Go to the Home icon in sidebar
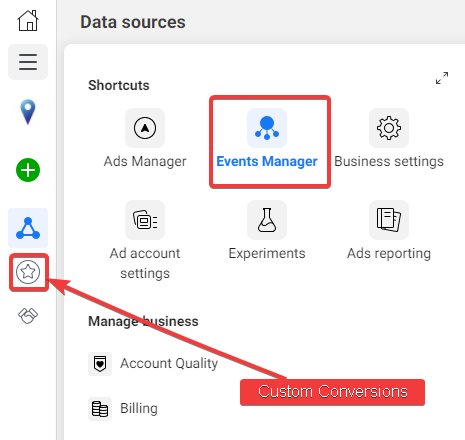465x440 pixels. click(28, 21)
